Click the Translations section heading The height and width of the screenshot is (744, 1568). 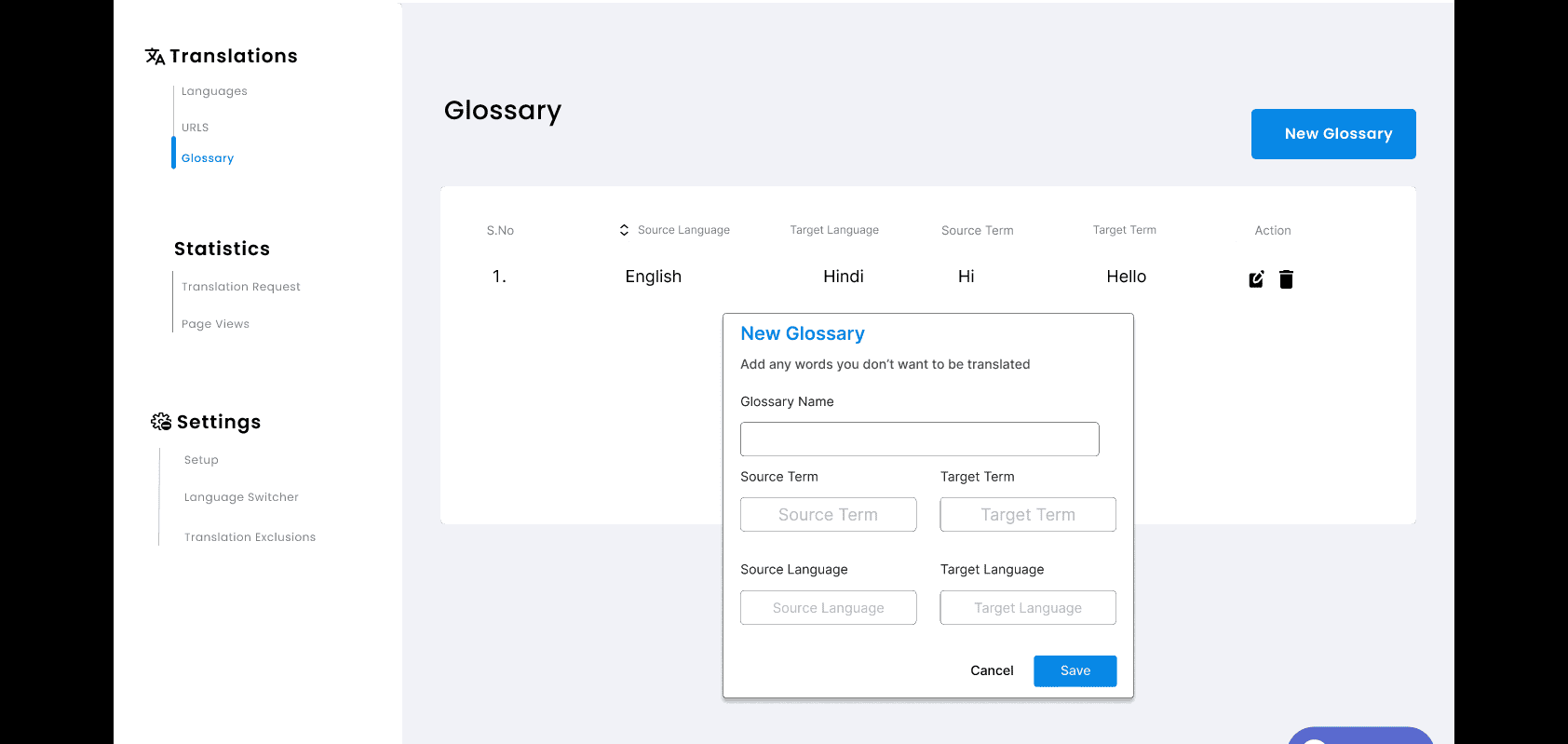pyautogui.click(x=233, y=56)
